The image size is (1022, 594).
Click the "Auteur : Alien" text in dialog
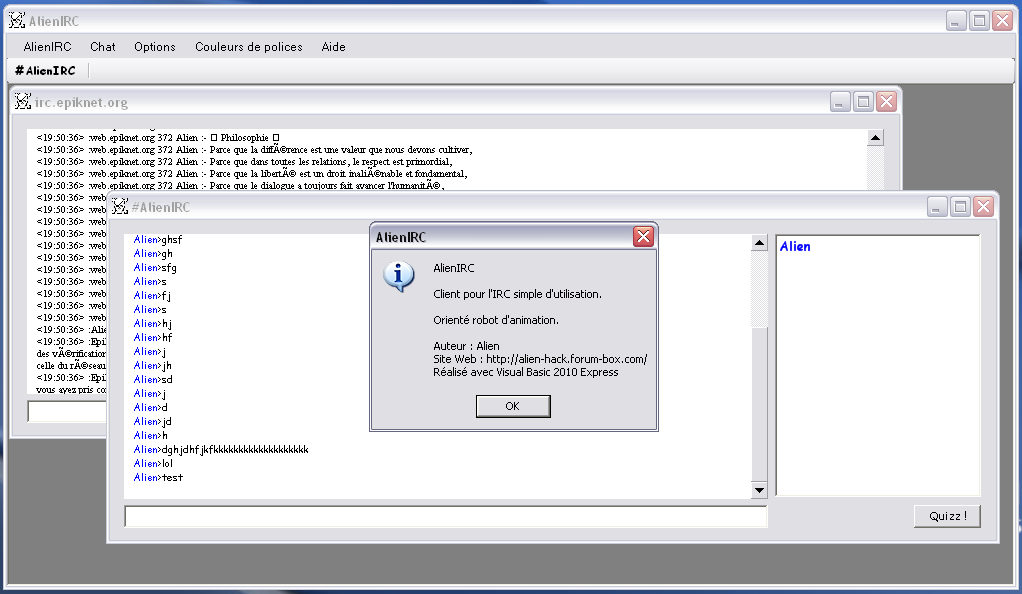[466, 346]
